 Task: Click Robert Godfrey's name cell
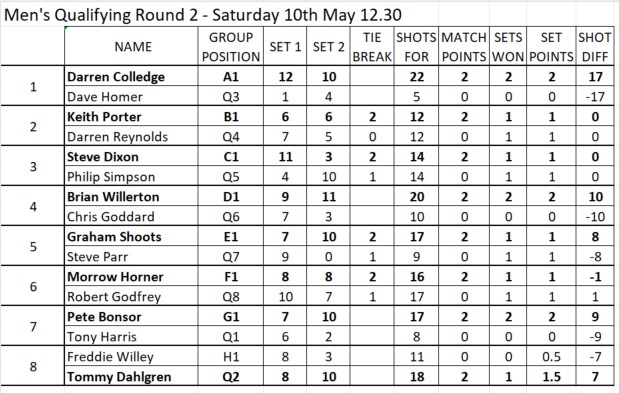131,297
